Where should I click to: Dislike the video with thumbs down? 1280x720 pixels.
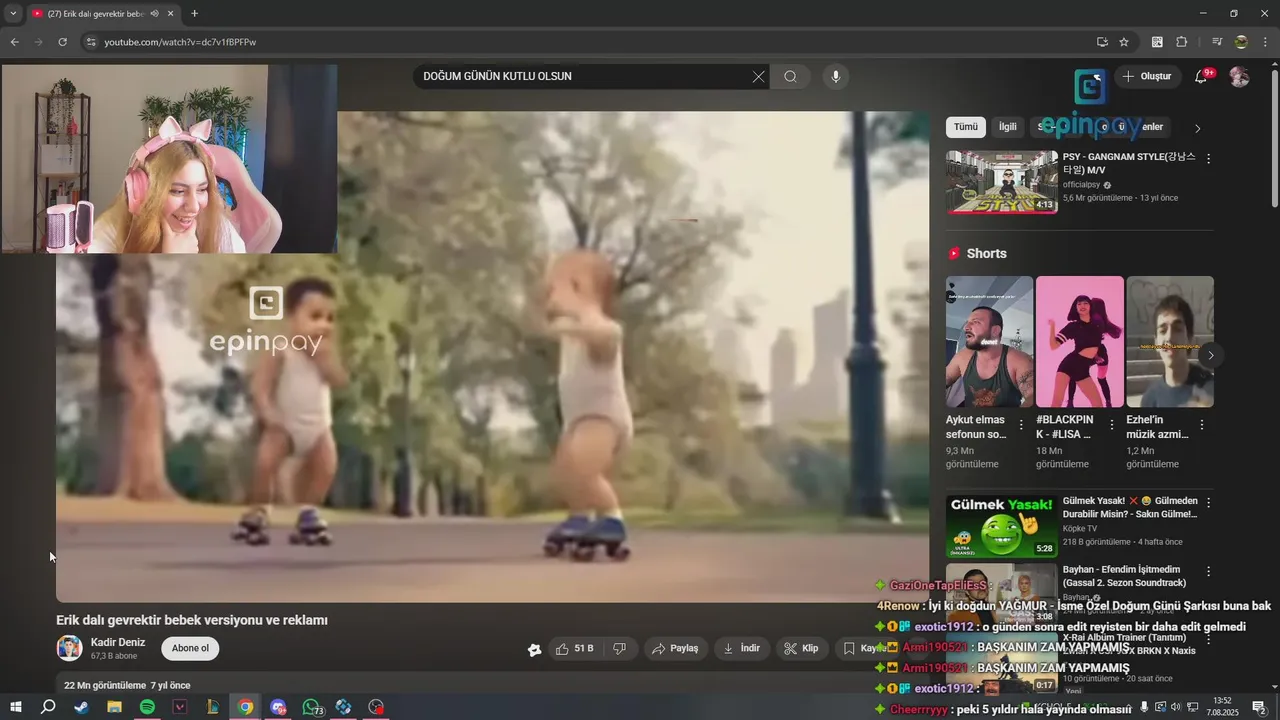click(619, 649)
